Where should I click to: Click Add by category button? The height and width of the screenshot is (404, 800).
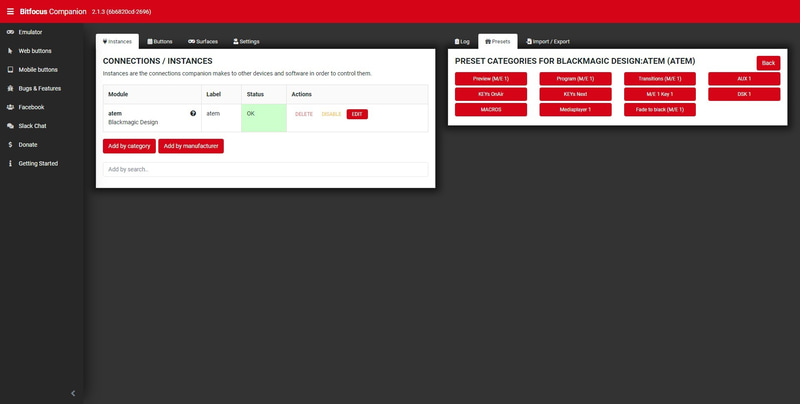(129, 146)
